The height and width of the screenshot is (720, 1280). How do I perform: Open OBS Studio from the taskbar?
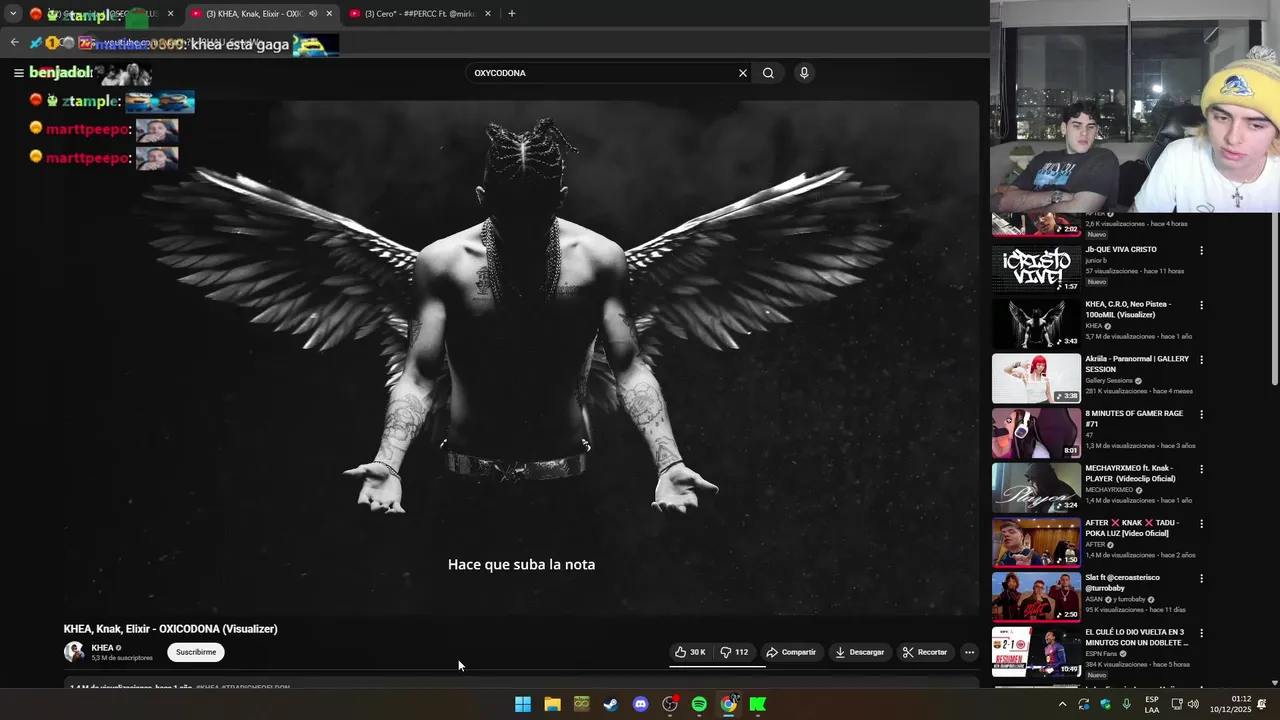(x=670, y=704)
